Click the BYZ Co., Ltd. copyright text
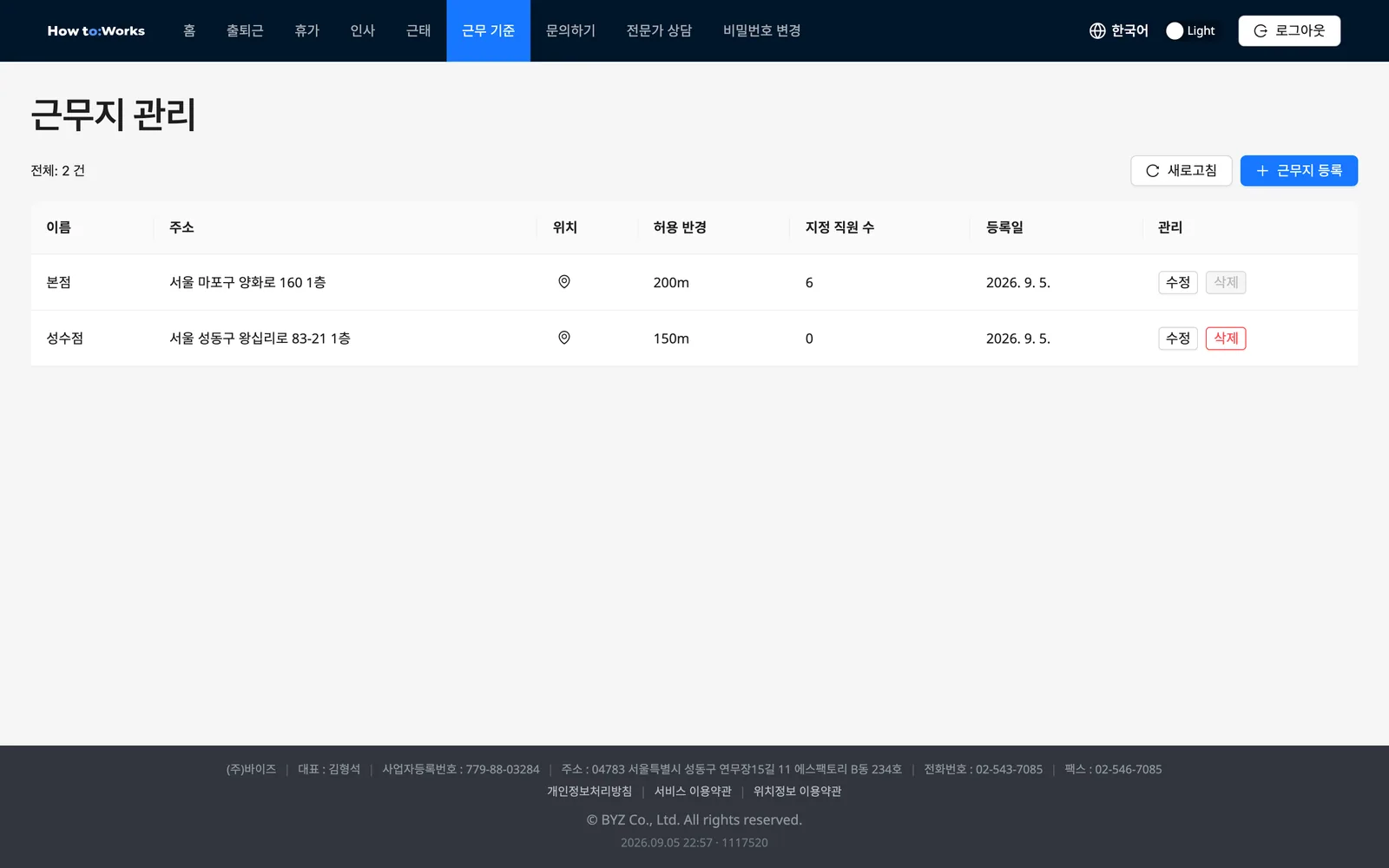This screenshot has height=868, width=1389. click(694, 820)
